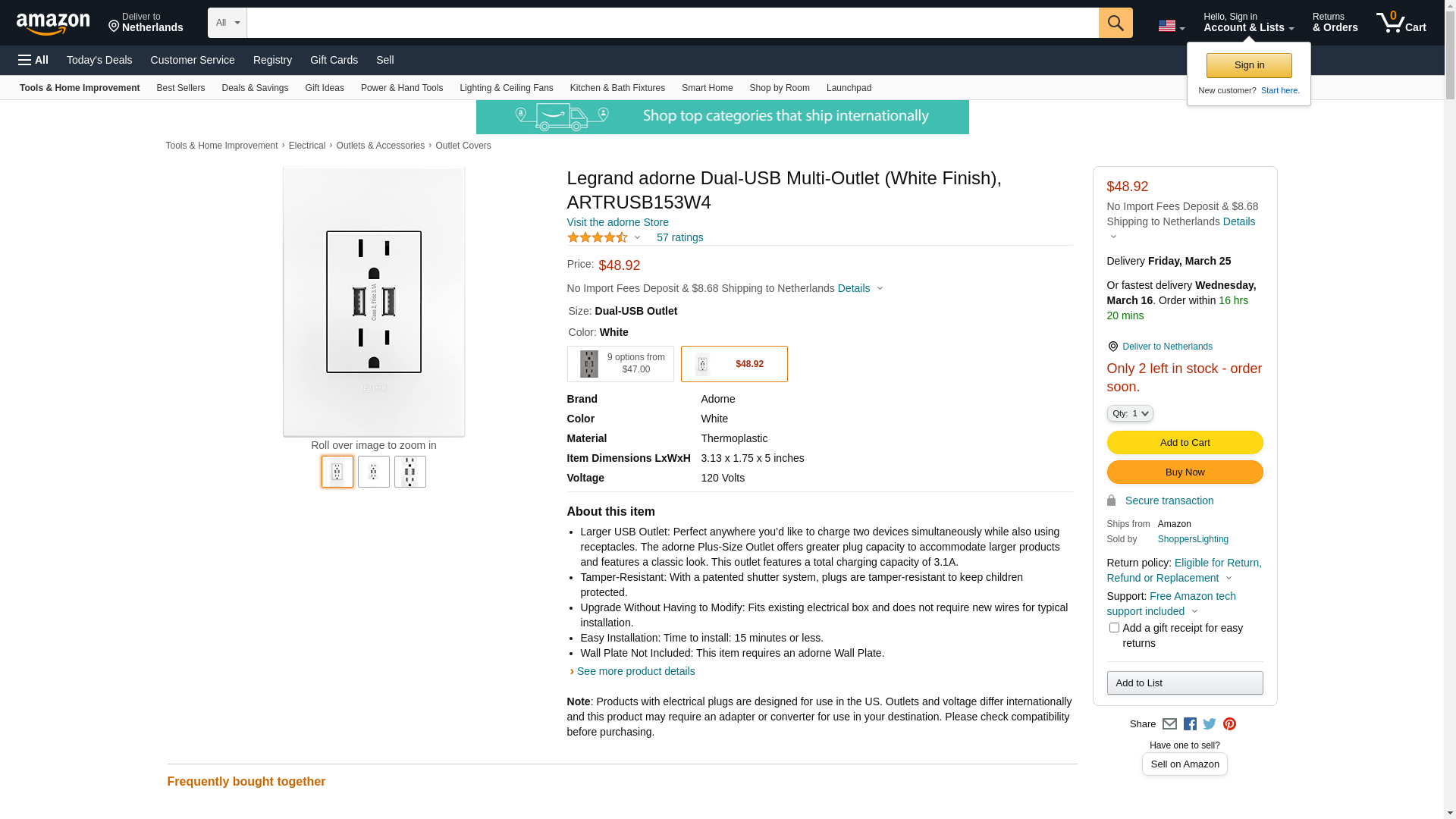Select the 9 options color swatch
Viewport: 1456px width, 819px height.
[620, 364]
